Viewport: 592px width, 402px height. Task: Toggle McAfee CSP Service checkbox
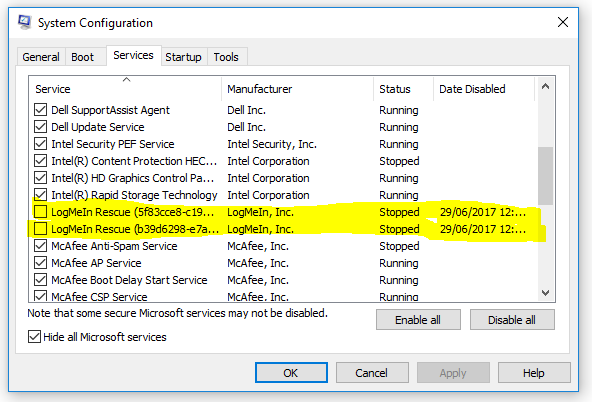click(40, 296)
